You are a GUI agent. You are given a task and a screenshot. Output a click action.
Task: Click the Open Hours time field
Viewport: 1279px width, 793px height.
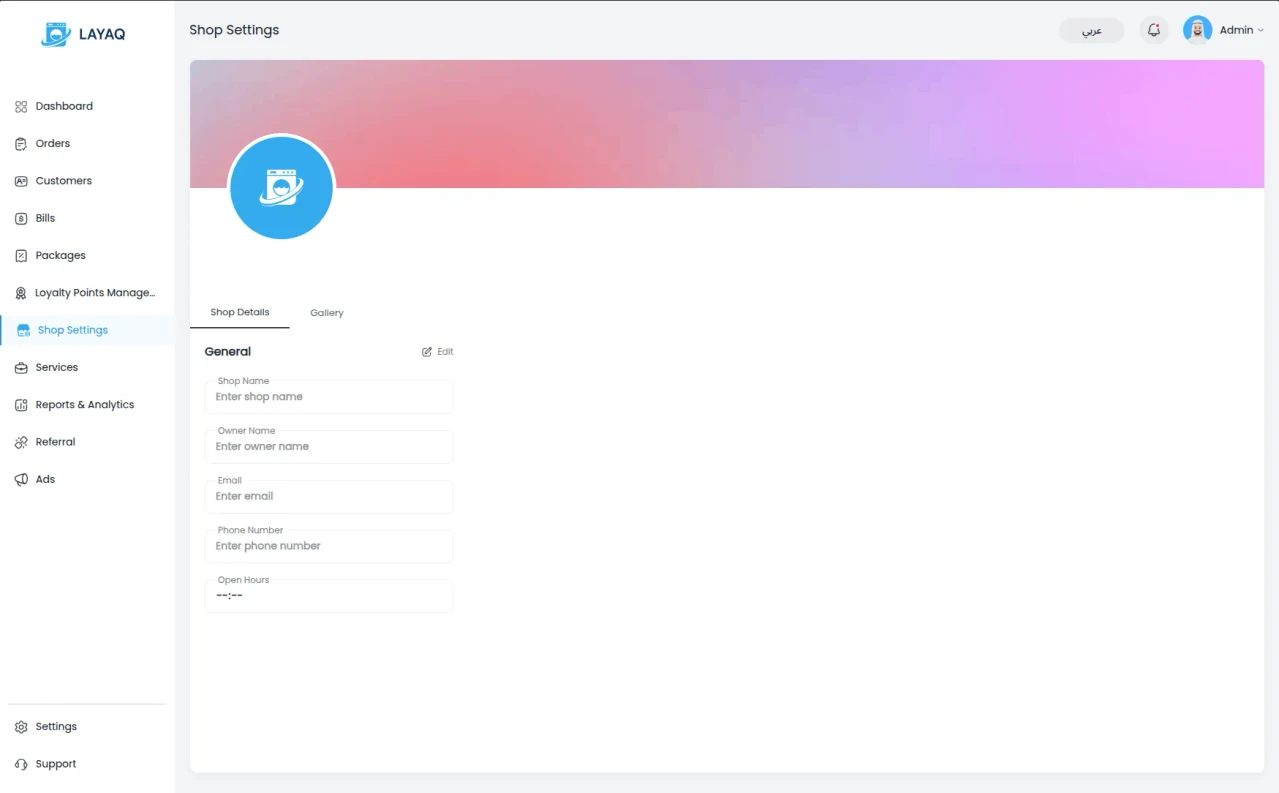pyautogui.click(x=329, y=596)
